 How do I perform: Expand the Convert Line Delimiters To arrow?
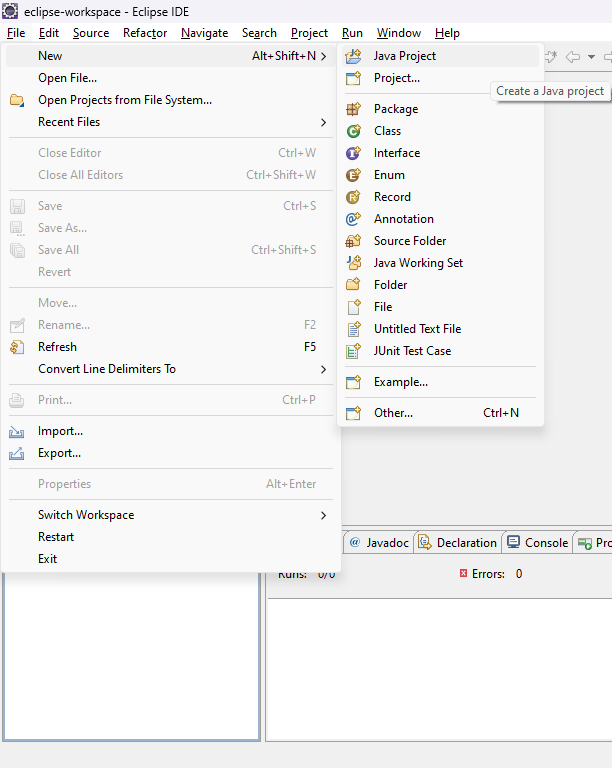click(x=323, y=369)
